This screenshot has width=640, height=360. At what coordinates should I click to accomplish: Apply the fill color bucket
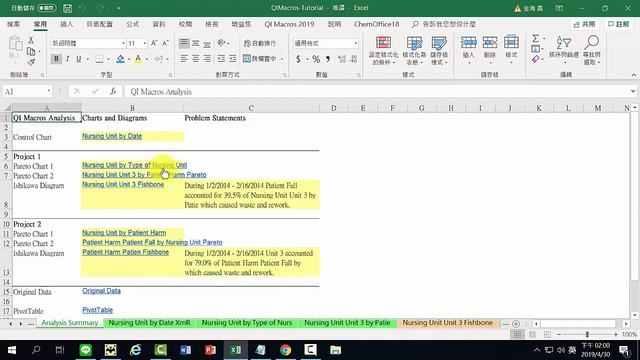coord(120,59)
